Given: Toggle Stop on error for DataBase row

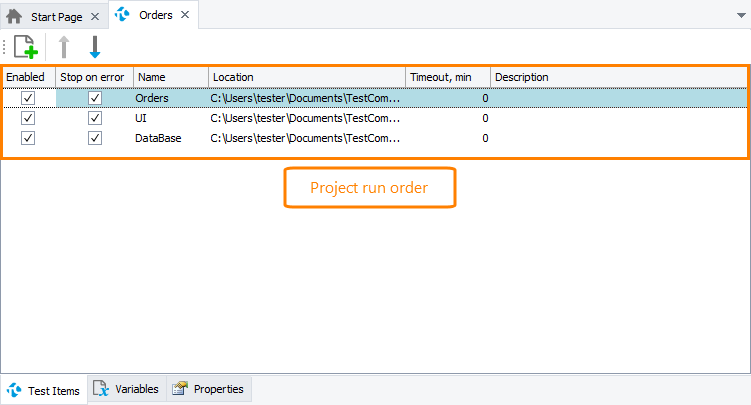Looking at the screenshot, I should (95, 138).
